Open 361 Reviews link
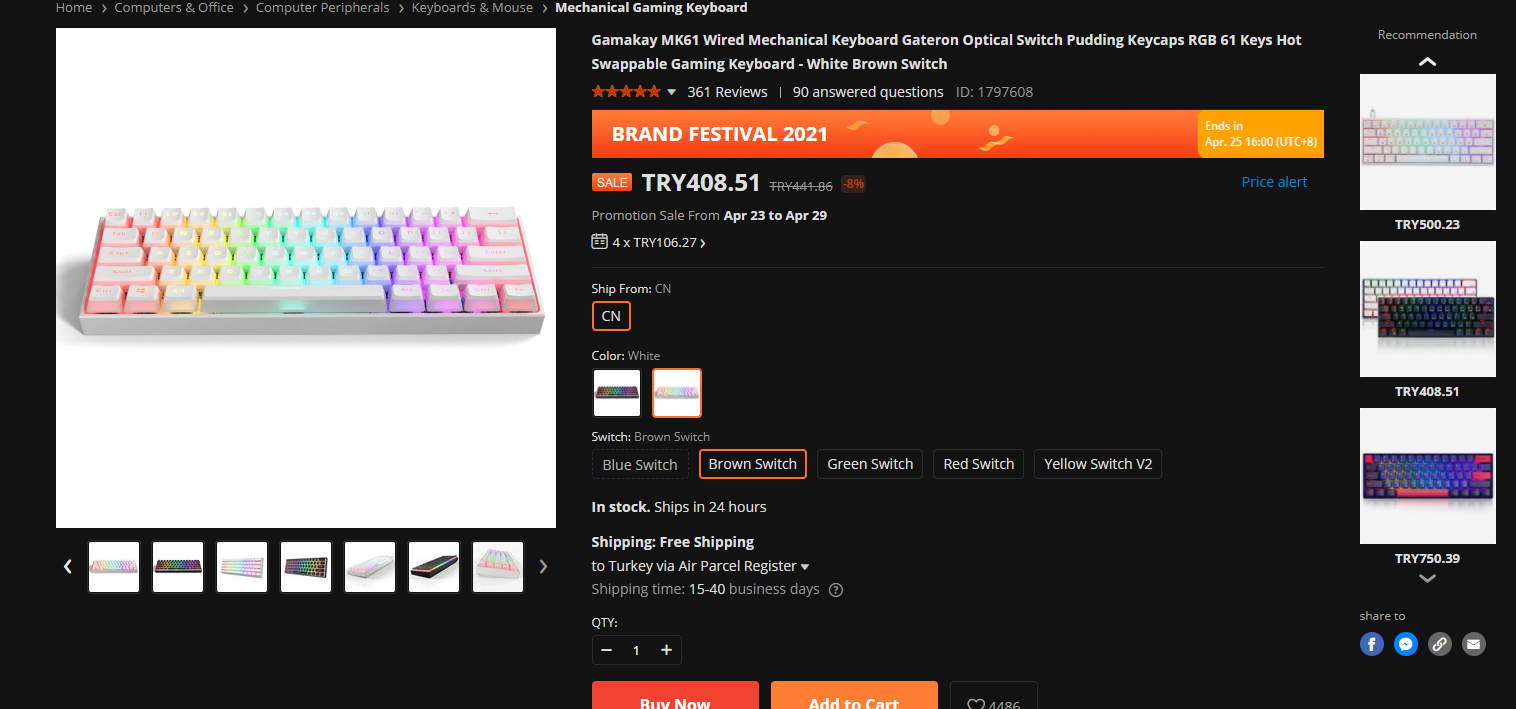This screenshot has width=1516, height=709. 727,92
